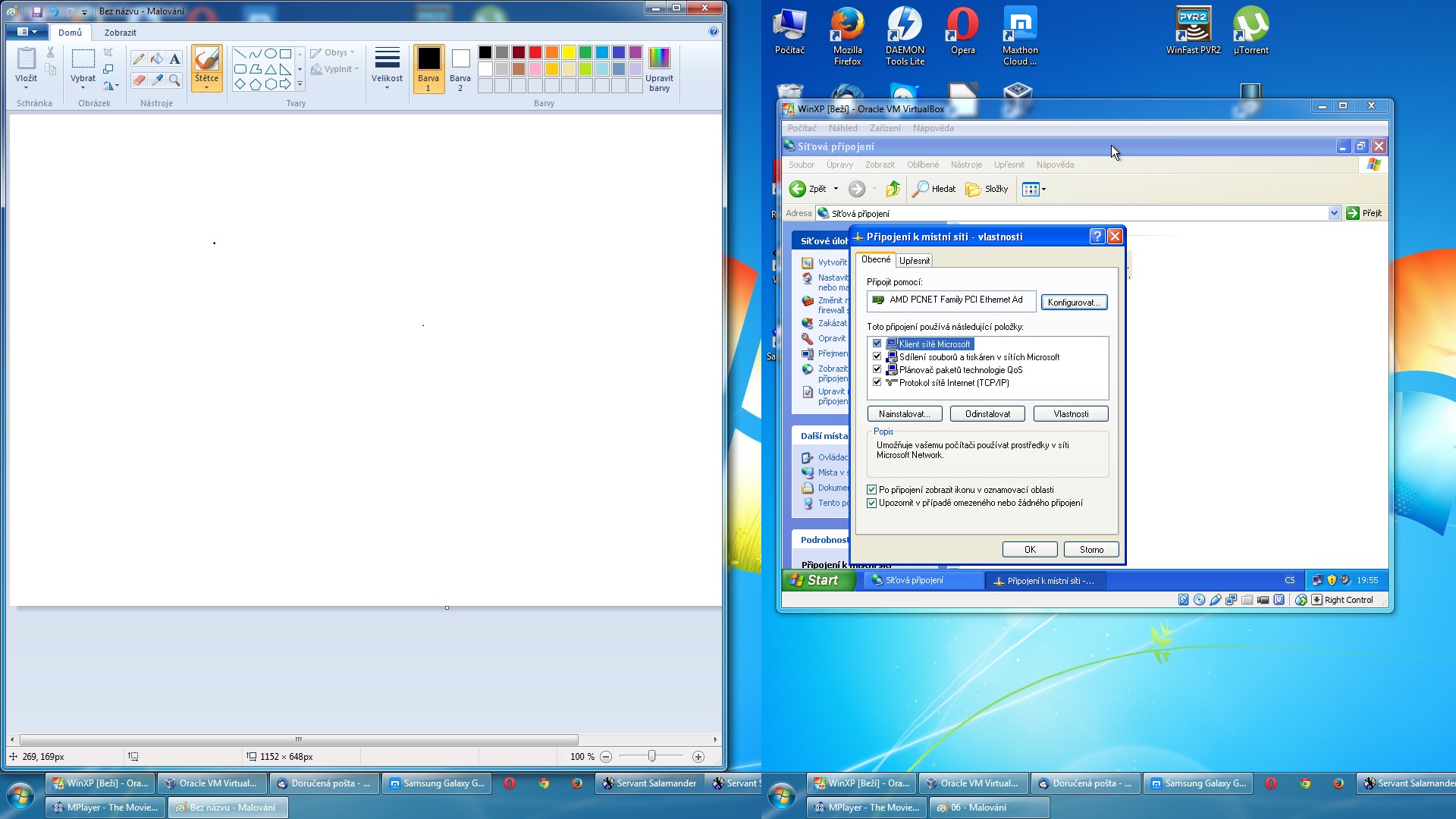
Task: Open the Zpět back history dropdown arrow
Action: [x=836, y=189]
